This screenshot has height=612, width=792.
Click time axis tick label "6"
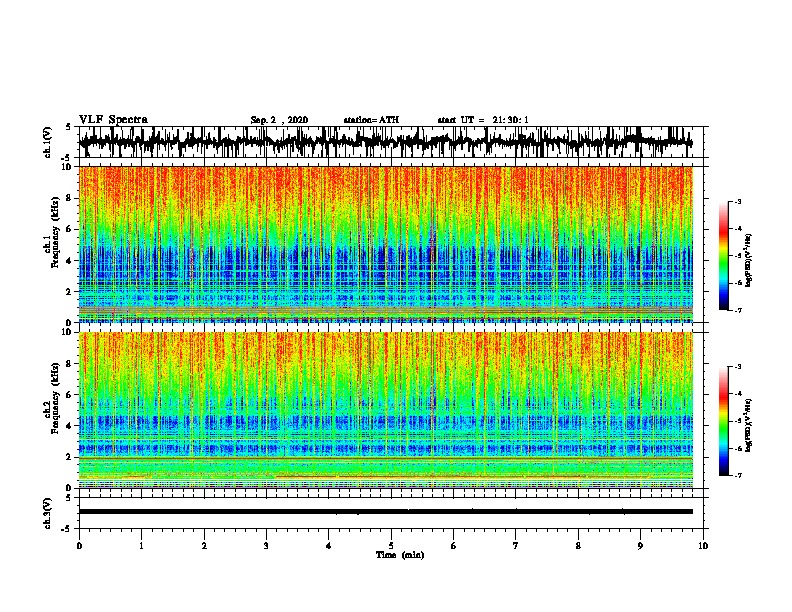coord(454,546)
